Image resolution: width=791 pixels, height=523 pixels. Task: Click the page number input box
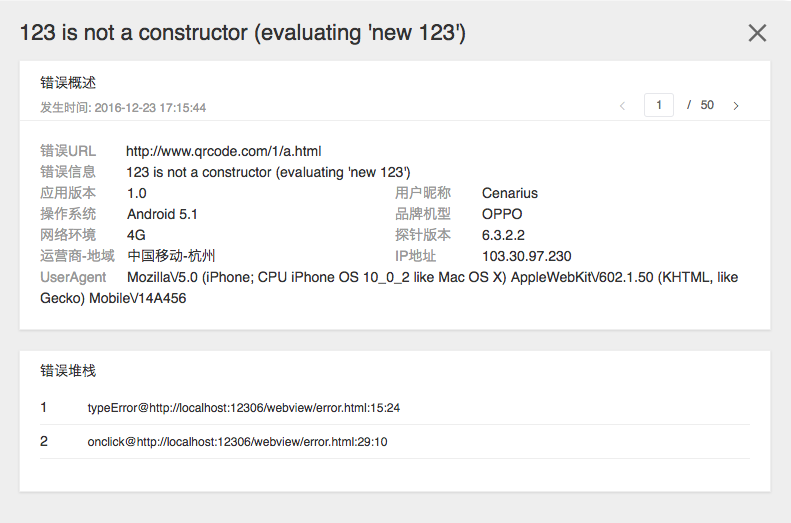pos(658,105)
